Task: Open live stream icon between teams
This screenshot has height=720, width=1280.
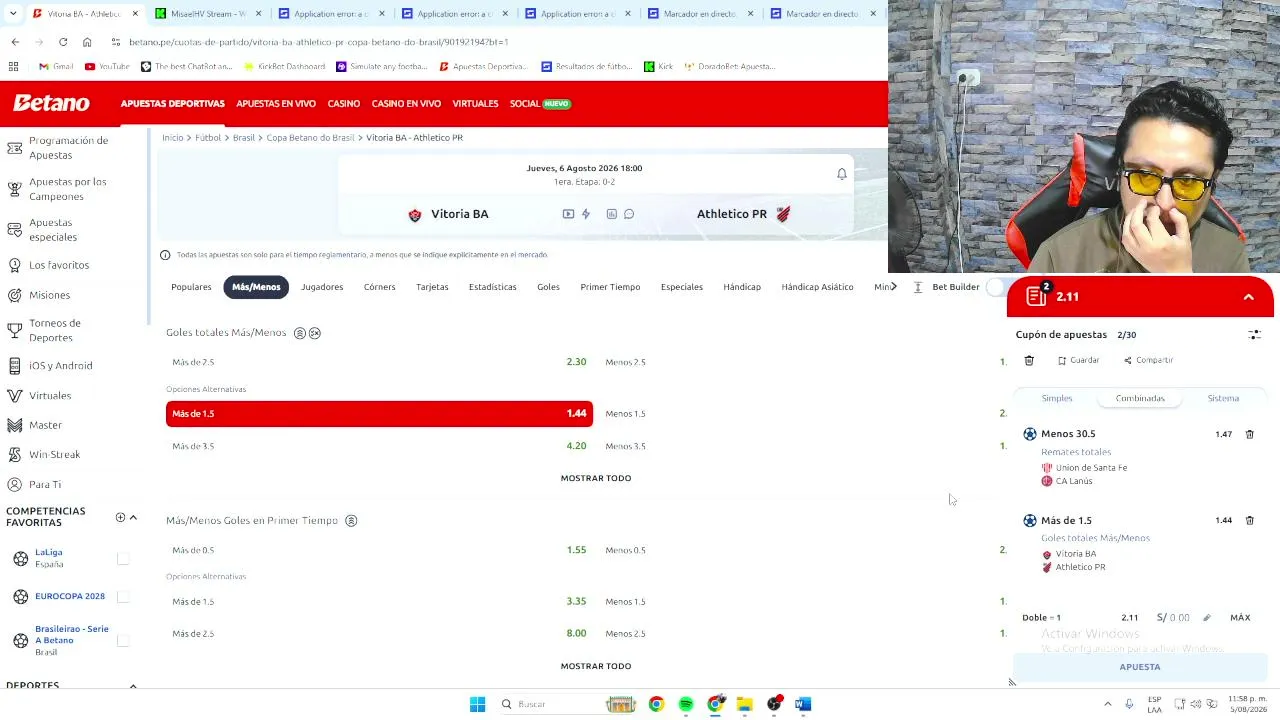Action: pos(568,214)
